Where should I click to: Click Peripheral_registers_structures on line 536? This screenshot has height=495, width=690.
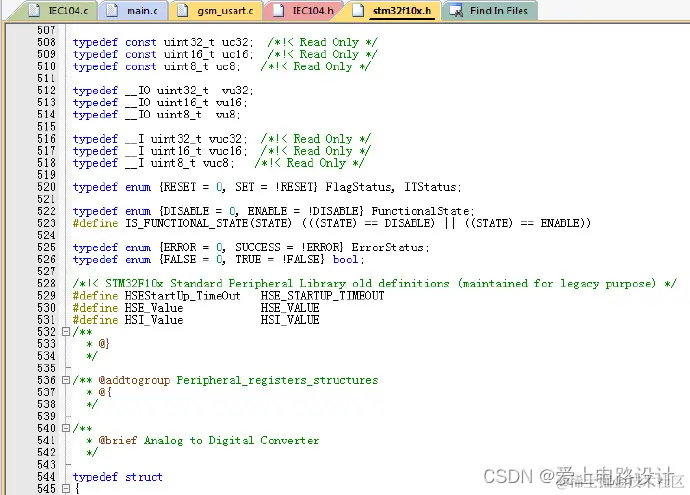click(x=277, y=380)
